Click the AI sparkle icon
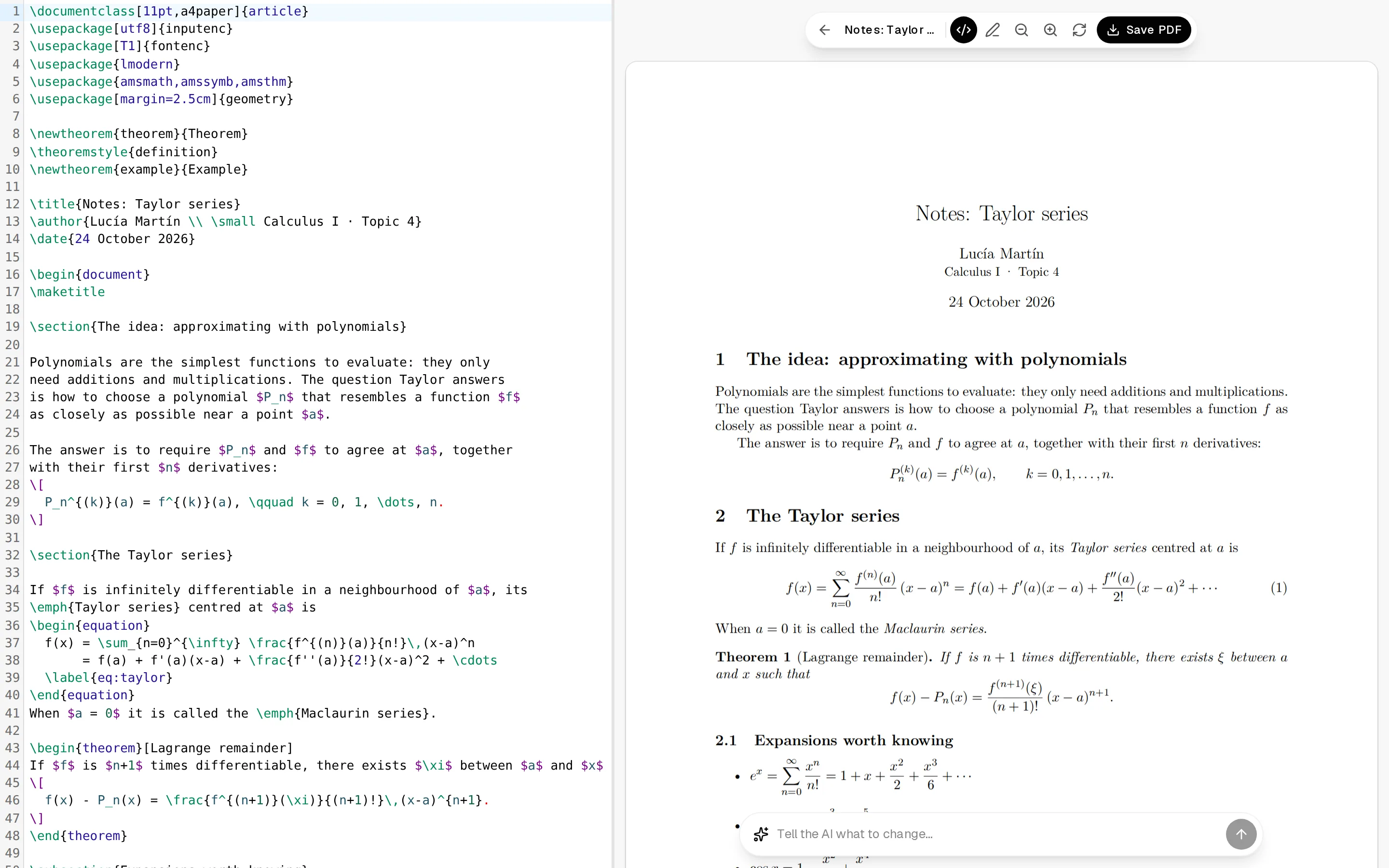Image resolution: width=1389 pixels, height=868 pixels. pos(761,834)
